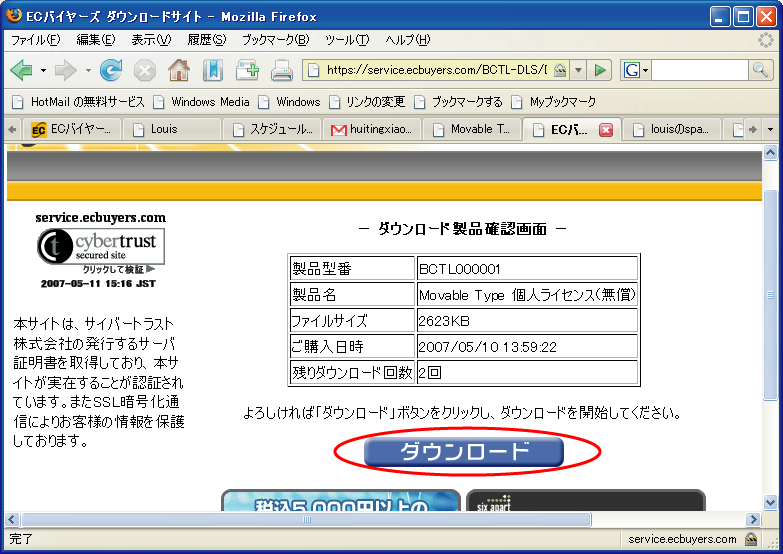Click the horizontal scrollbar right arrow

(x=753, y=520)
